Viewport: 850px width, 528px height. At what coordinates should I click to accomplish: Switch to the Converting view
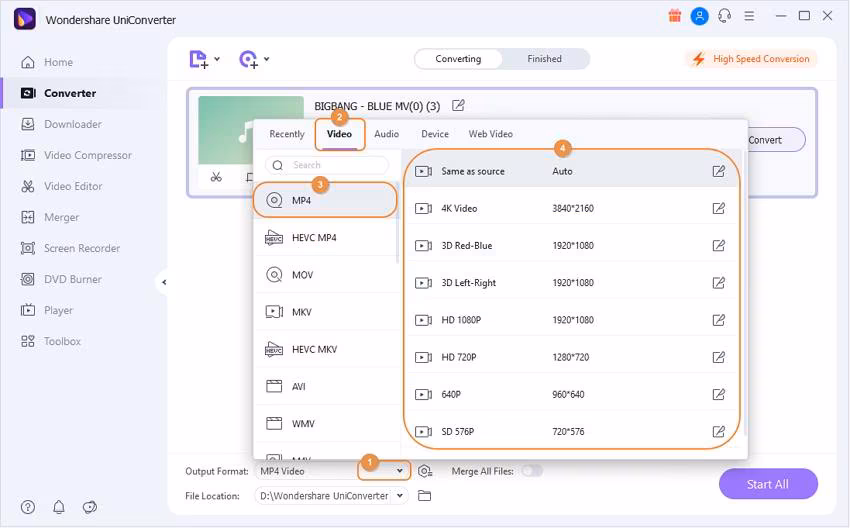pos(458,59)
